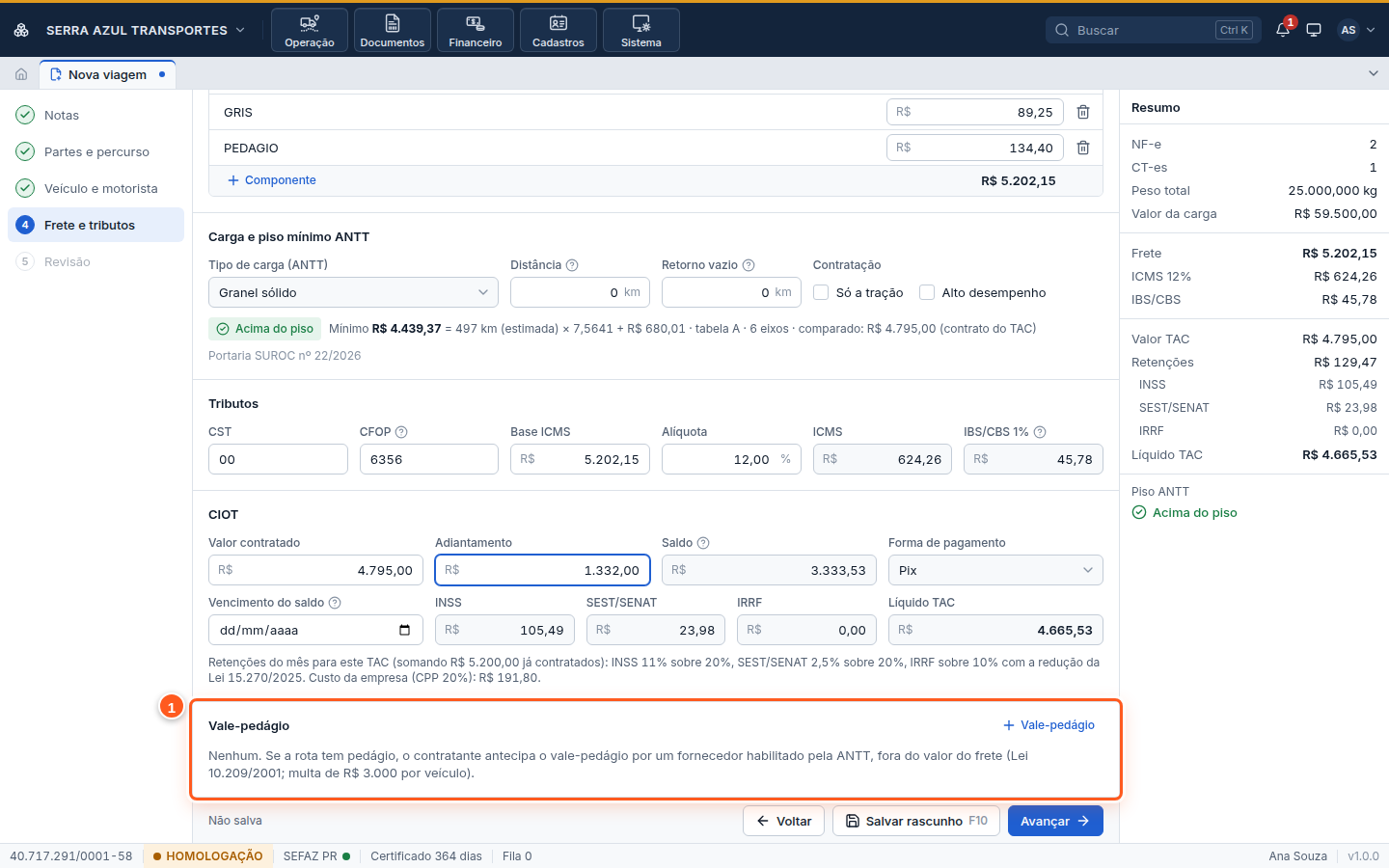Go to the Notas step
The height and width of the screenshot is (868, 1389).
coord(95,115)
